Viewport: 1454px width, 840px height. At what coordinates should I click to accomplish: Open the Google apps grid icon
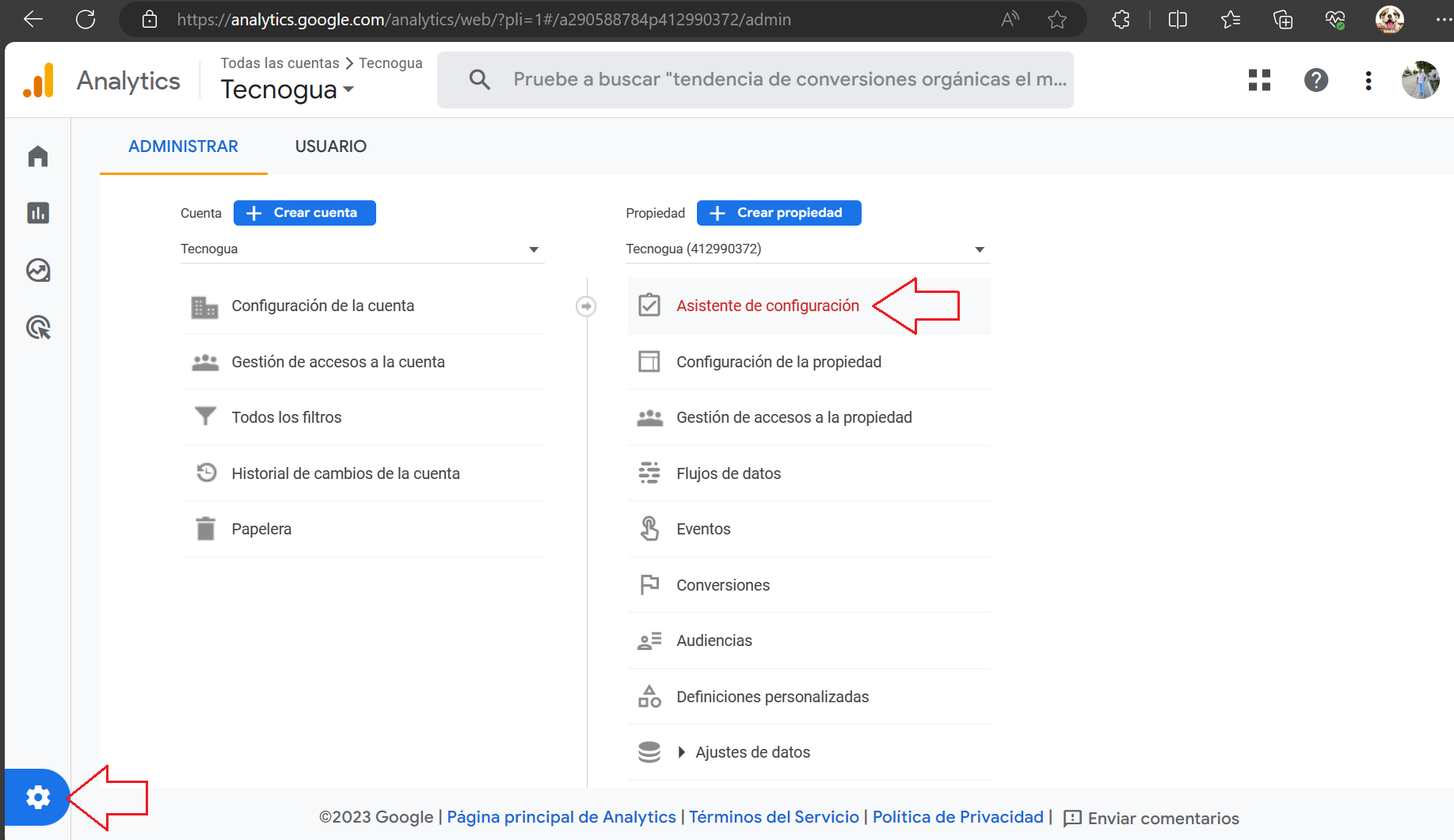[x=1259, y=80]
